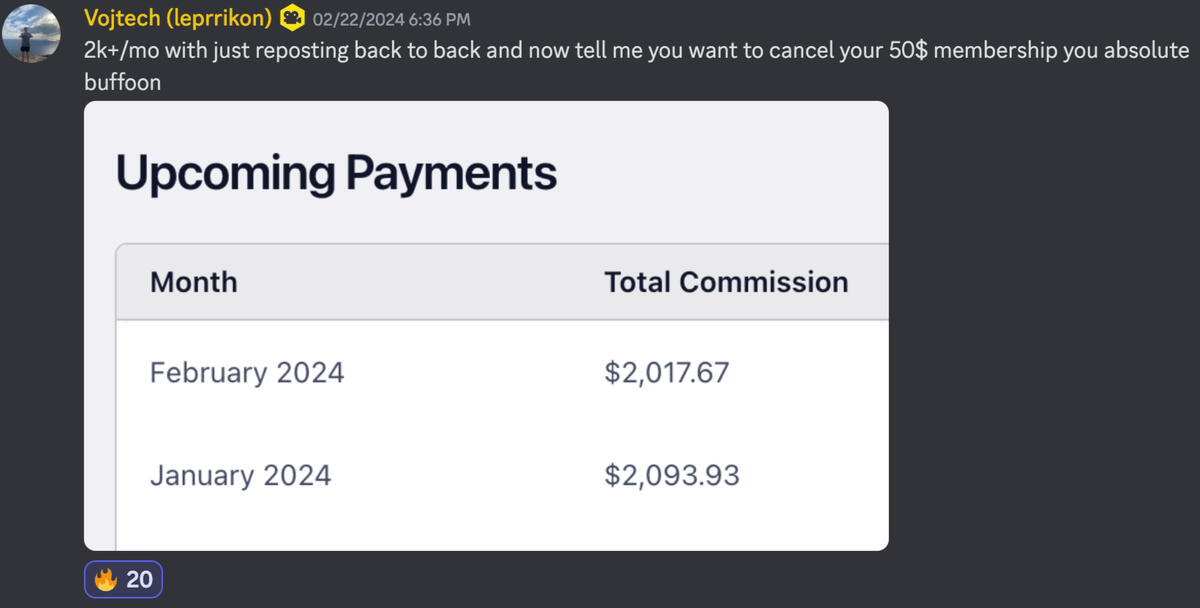Viewport: 1200px width, 608px height.
Task: Select the January 2024 row label
Action: tap(240, 475)
